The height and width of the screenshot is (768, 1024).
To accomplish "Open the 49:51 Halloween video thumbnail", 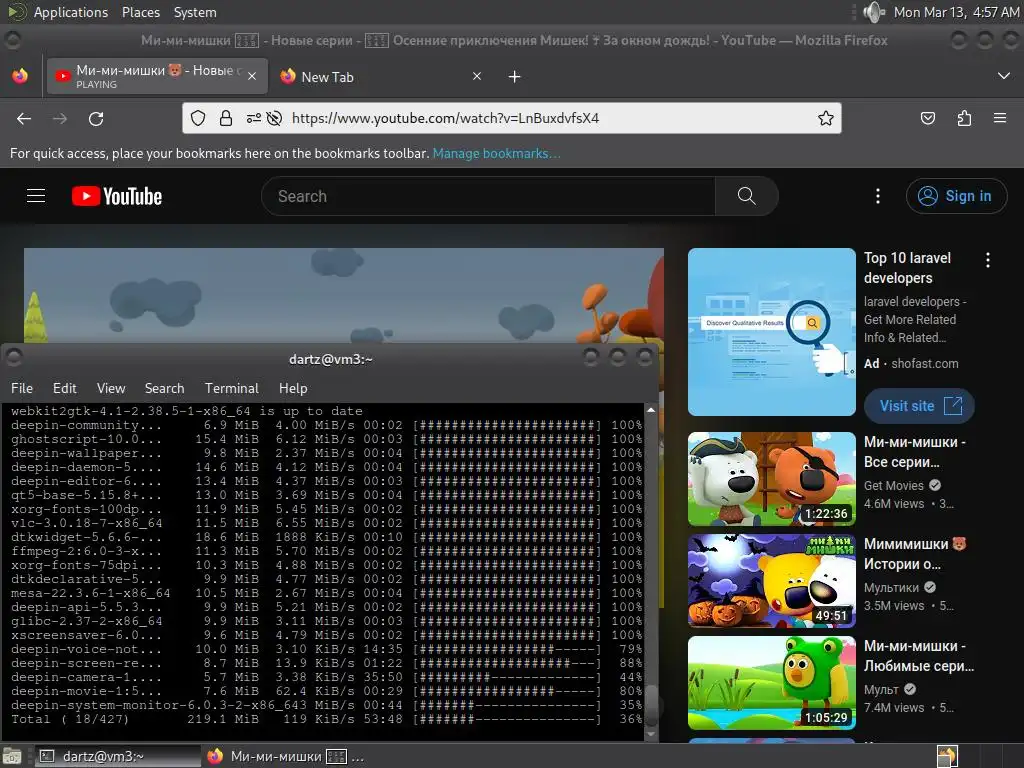I will click(772, 581).
